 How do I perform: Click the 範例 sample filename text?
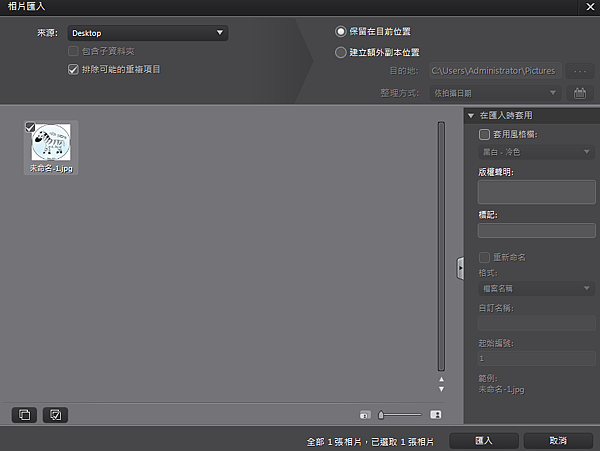tap(501, 389)
